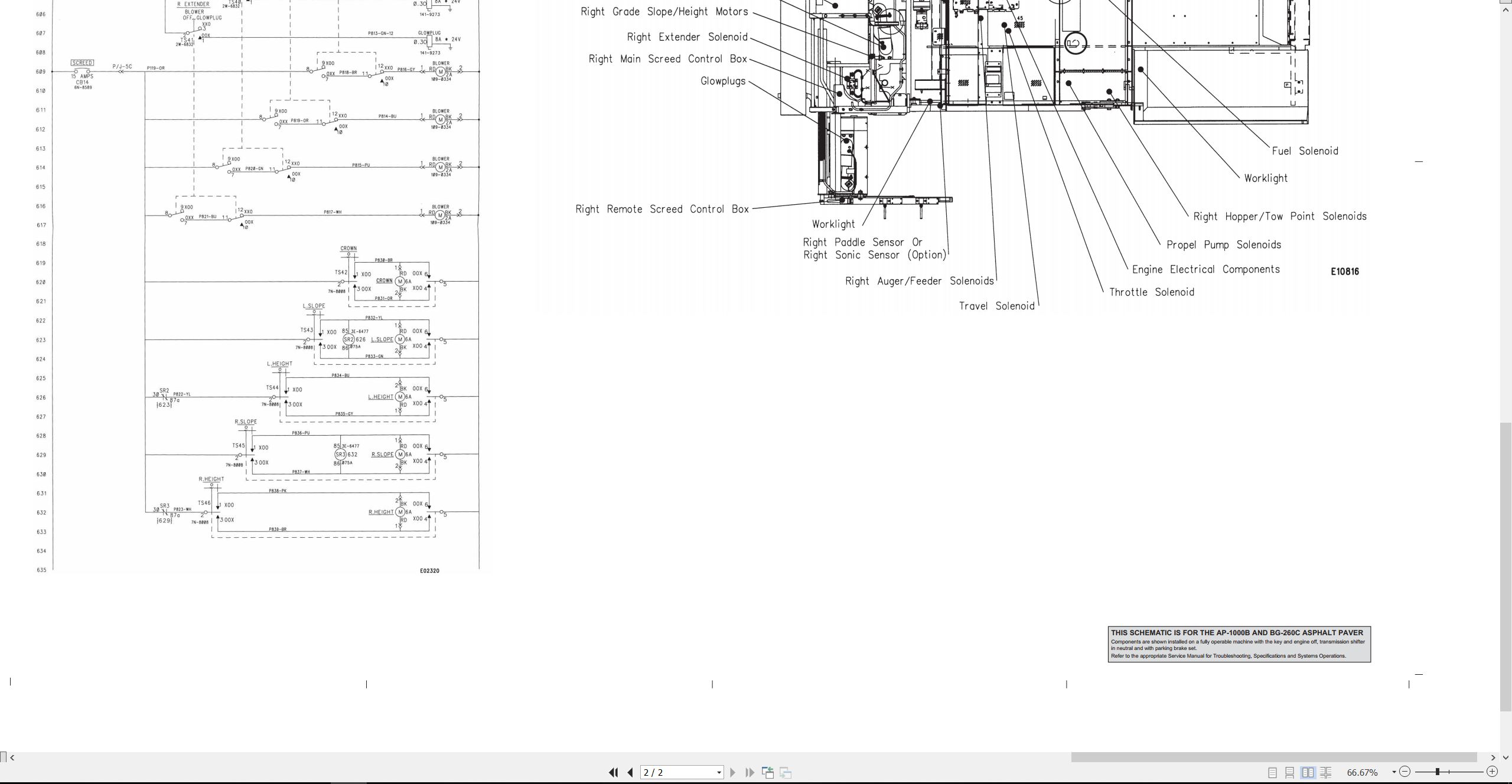Click the E02320 schematic number
Viewport: 1512px width, 784px height.
[x=429, y=571]
